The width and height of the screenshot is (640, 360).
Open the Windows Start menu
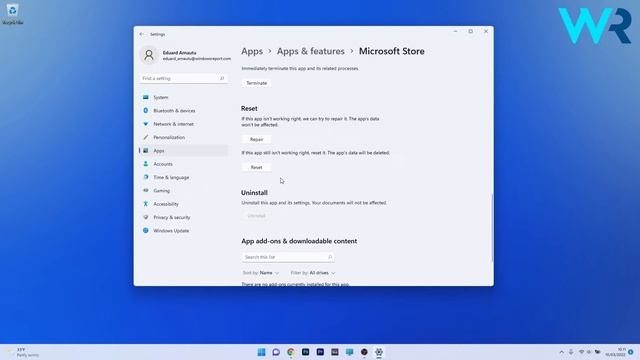(x=261, y=352)
